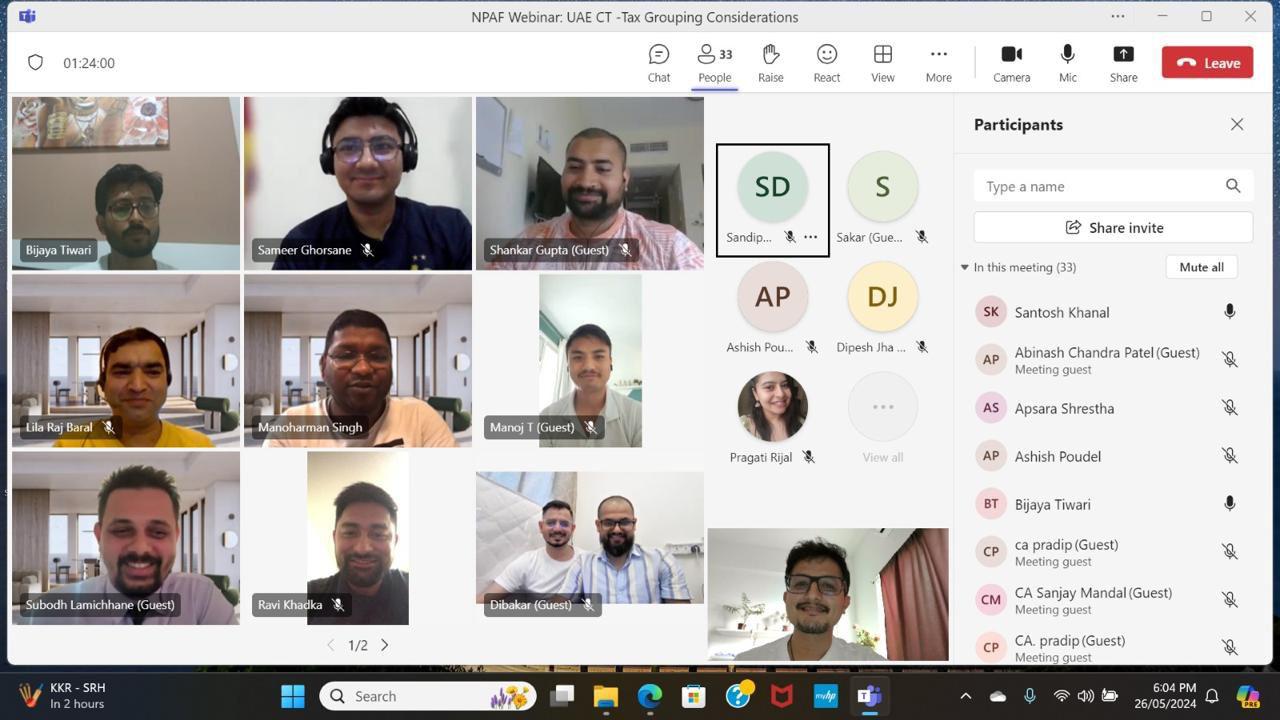This screenshot has height=720, width=1280.
Task: Click the Raise hand icon
Action: [x=770, y=63]
